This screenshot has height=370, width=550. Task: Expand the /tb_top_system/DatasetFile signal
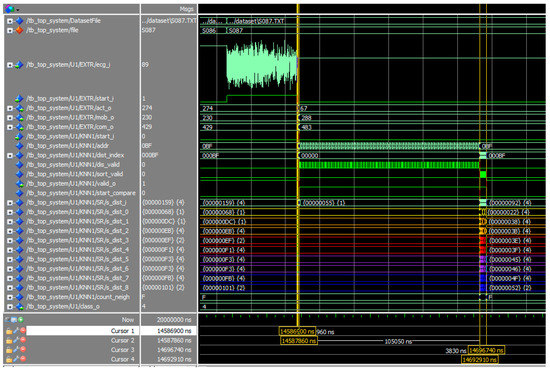[x=10, y=21]
